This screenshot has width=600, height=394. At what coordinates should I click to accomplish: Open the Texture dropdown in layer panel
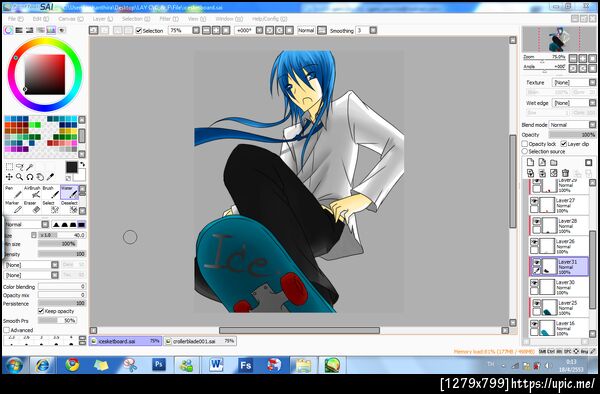coord(592,82)
